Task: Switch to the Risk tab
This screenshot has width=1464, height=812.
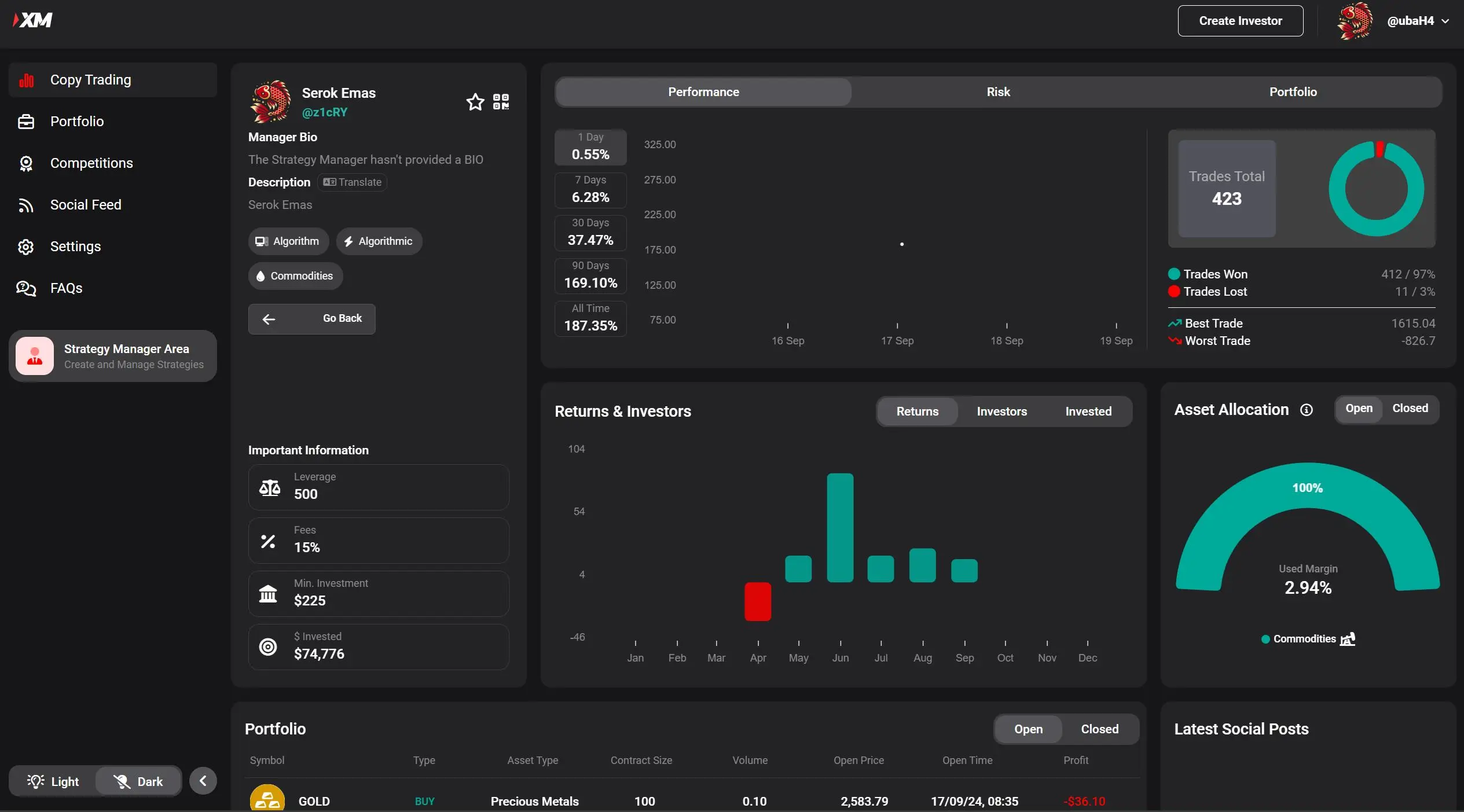Action: point(998,92)
